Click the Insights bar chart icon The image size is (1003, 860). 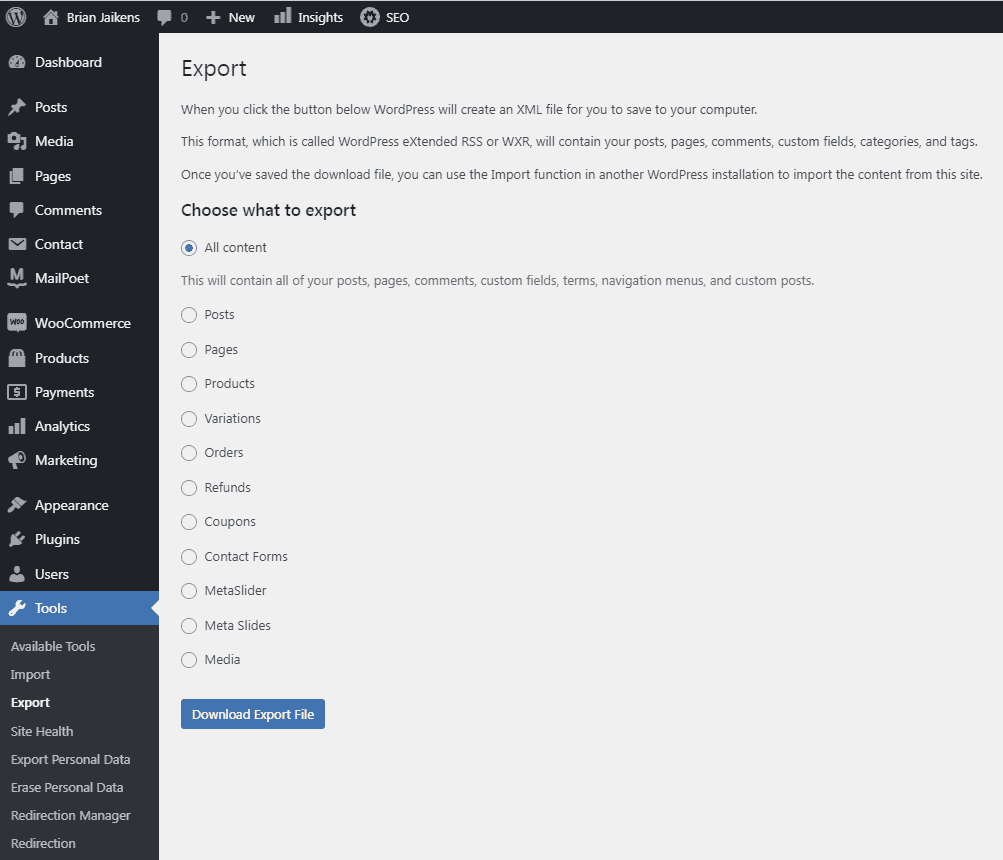283,16
